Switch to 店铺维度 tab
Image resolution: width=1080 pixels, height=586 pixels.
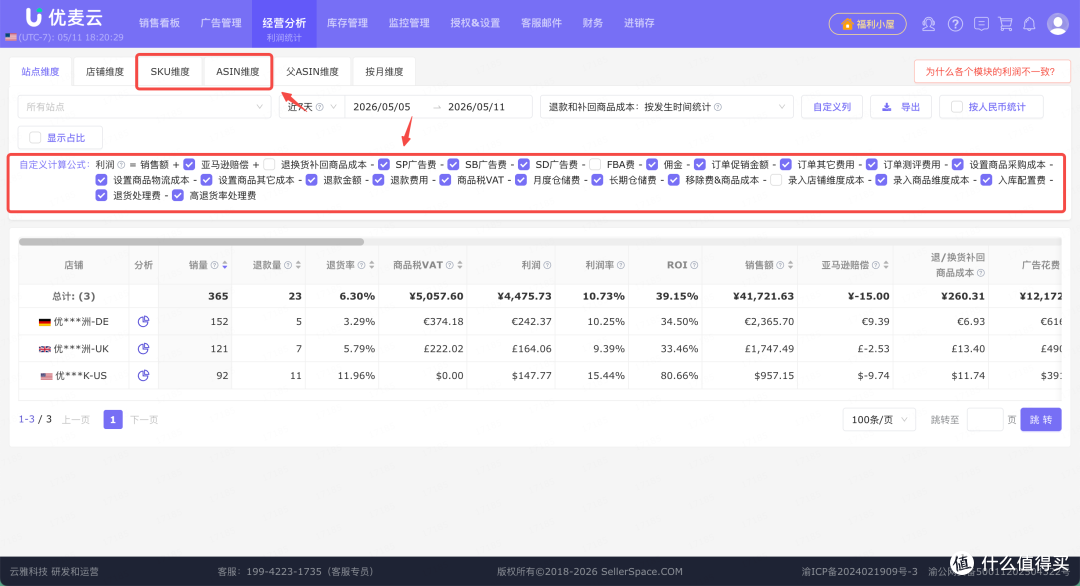[x=105, y=72]
